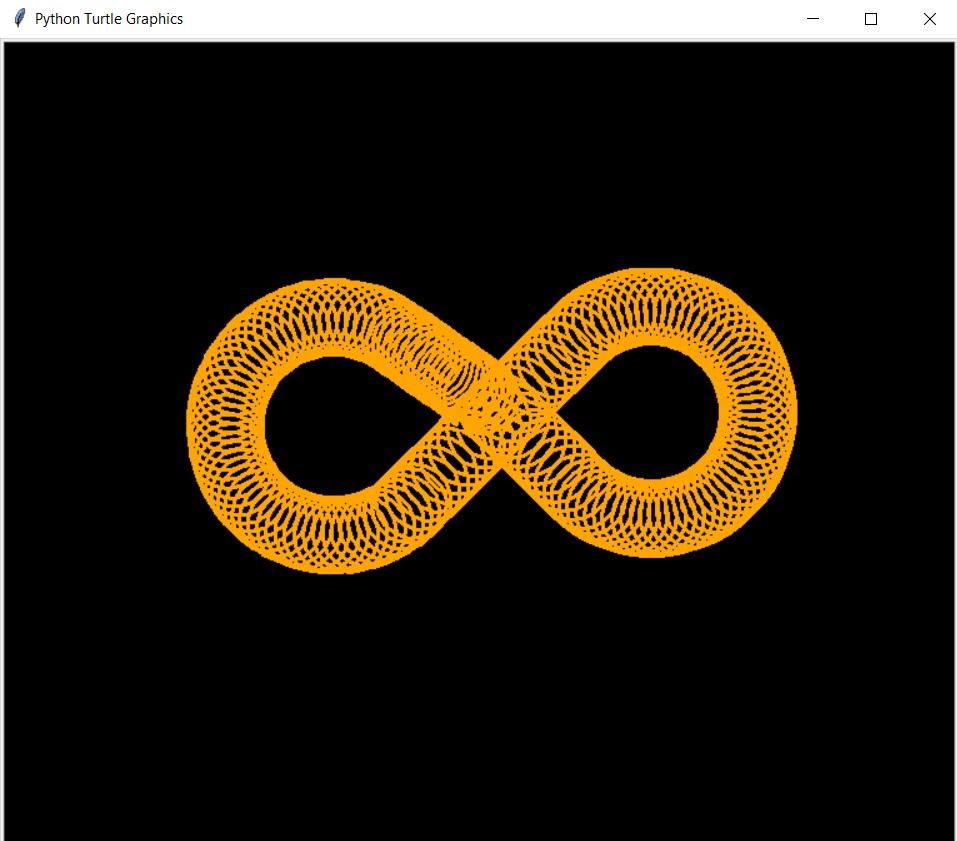This screenshot has height=841, width=957.
Task: Click the feather icon in the title bar
Action: pyautogui.click(x=20, y=18)
